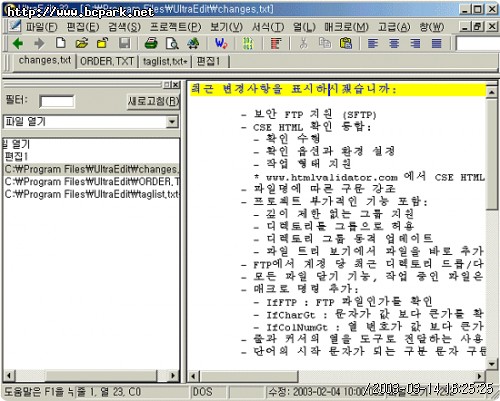Click editor horizontal scrollbar right arrow
This screenshot has width=500, height=401.
point(479,376)
